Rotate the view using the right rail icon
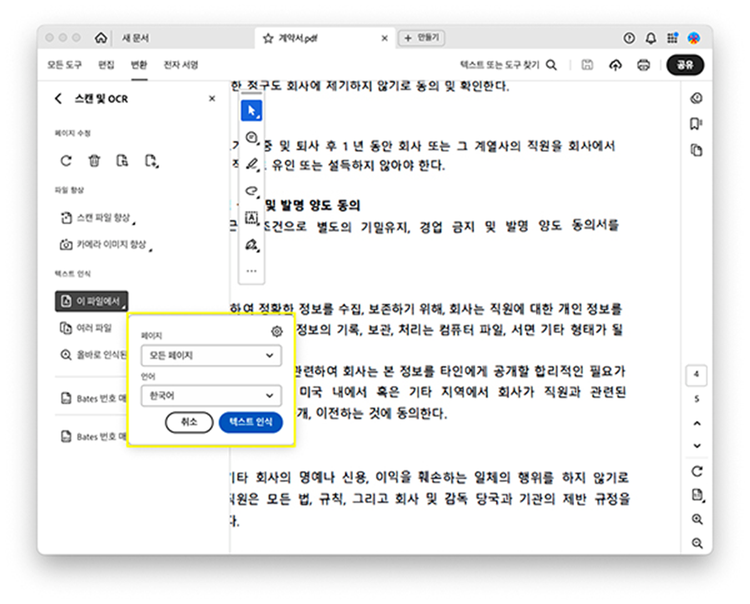The image size is (750, 604). tap(697, 471)
